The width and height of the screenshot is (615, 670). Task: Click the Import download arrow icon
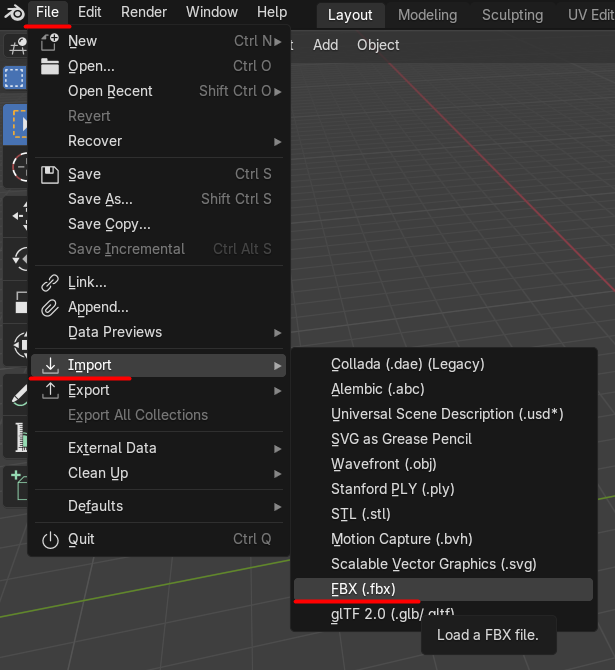[50, 365]
